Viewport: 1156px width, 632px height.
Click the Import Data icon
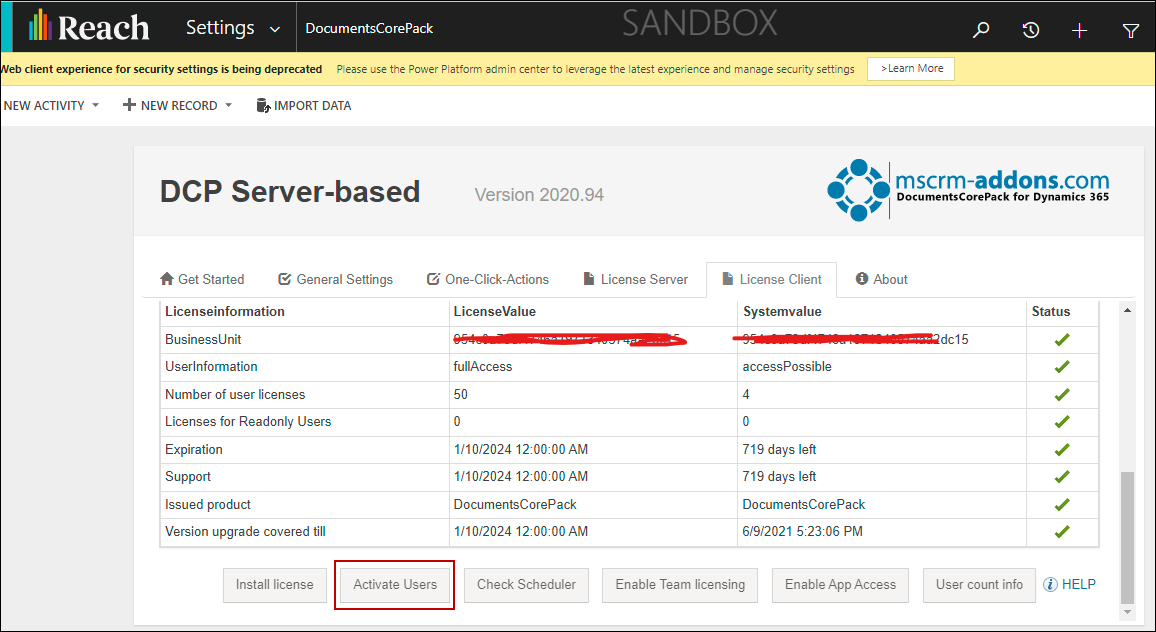click(x=263, y=106)
